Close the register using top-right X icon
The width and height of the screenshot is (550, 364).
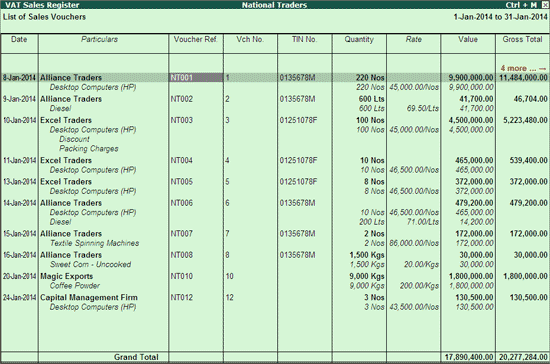click(x=544, y=5)
